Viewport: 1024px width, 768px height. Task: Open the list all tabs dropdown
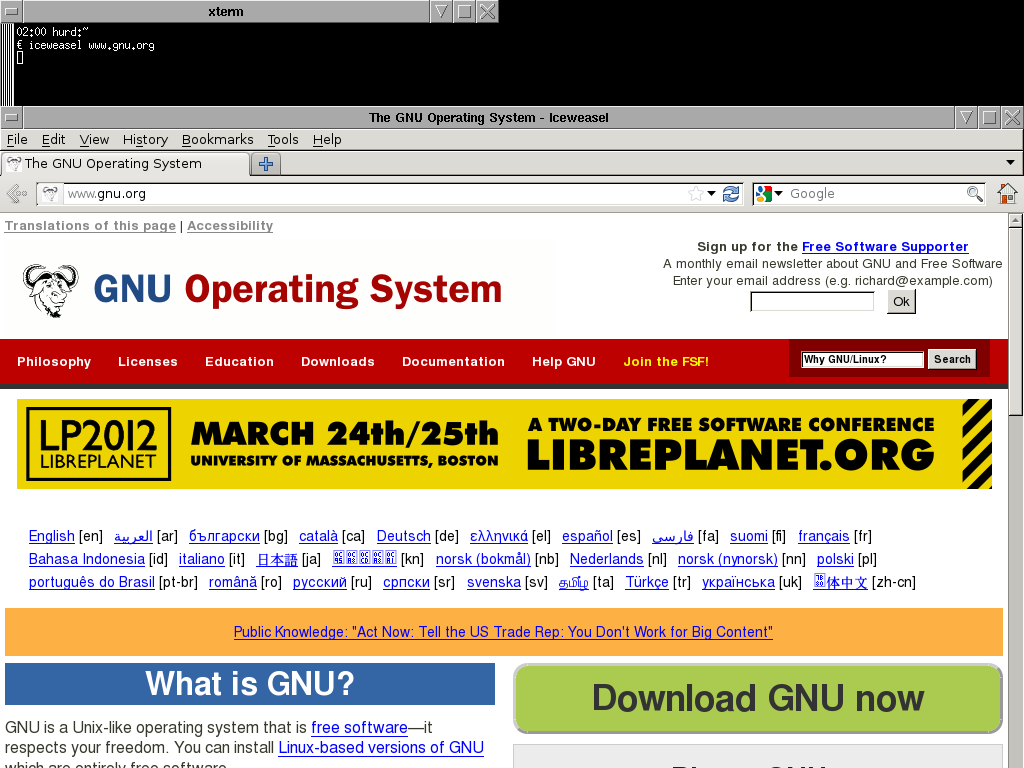click(1010, 163)
